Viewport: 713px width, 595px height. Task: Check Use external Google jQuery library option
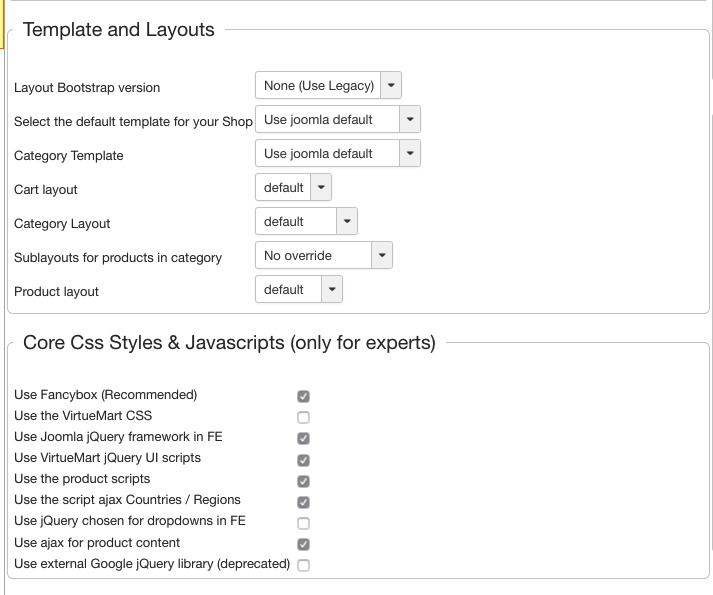click(304, 565)
